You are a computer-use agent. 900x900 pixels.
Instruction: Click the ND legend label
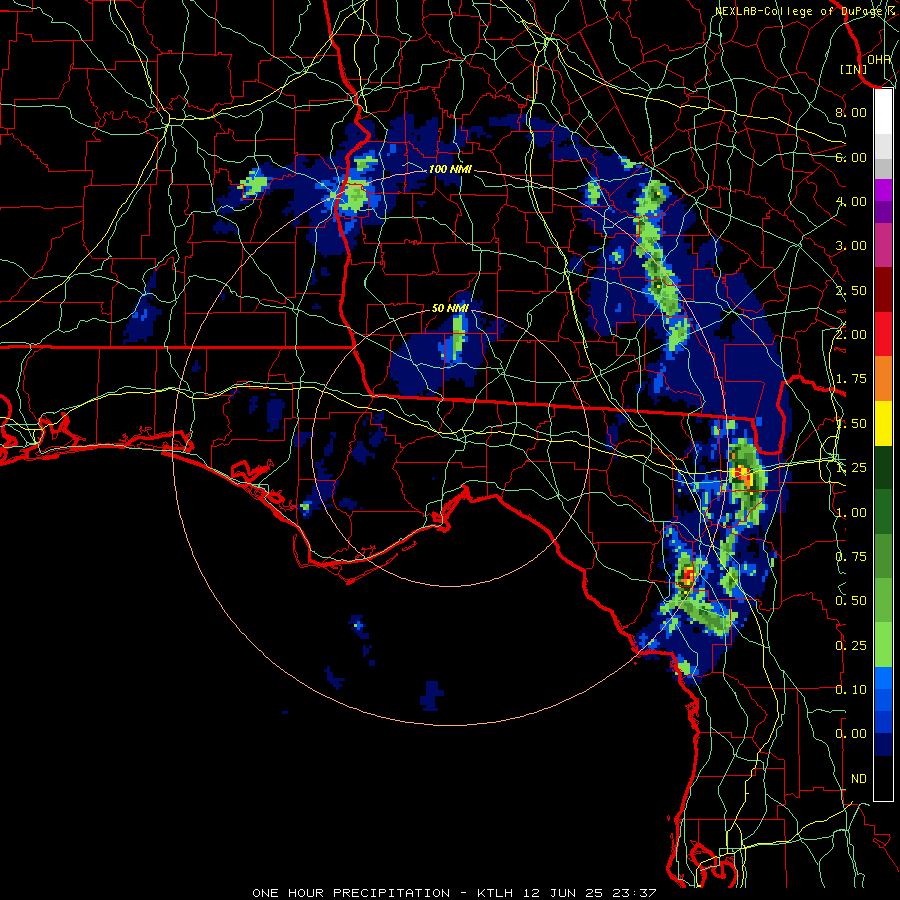(859, 779)
